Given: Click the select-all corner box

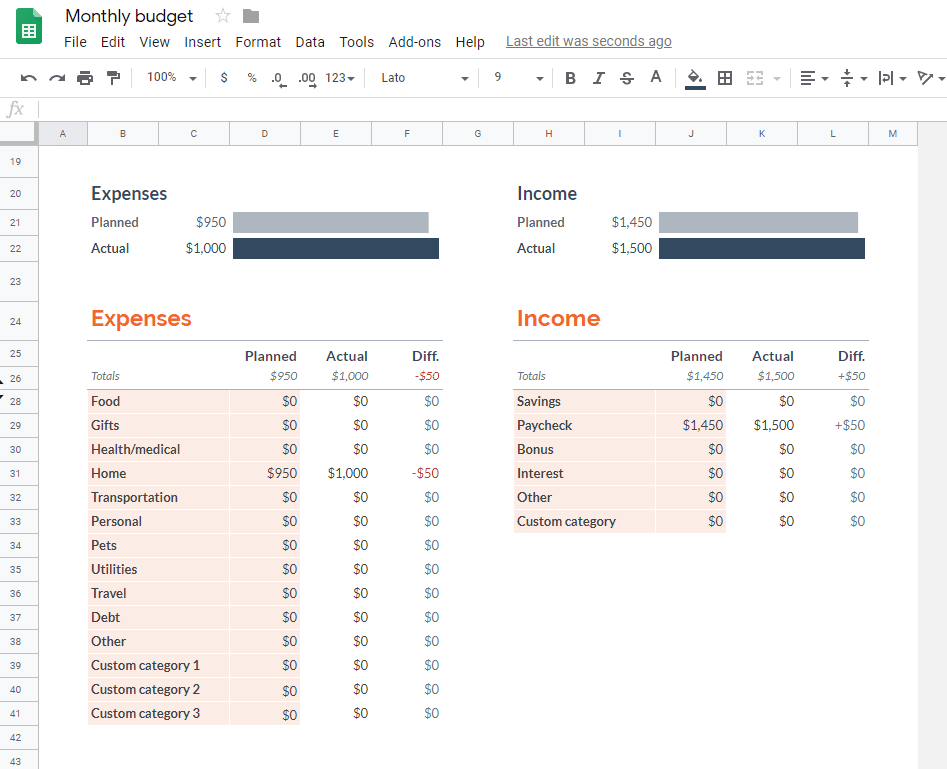Looking at the screenshot, I should click(x=19, y=134).
